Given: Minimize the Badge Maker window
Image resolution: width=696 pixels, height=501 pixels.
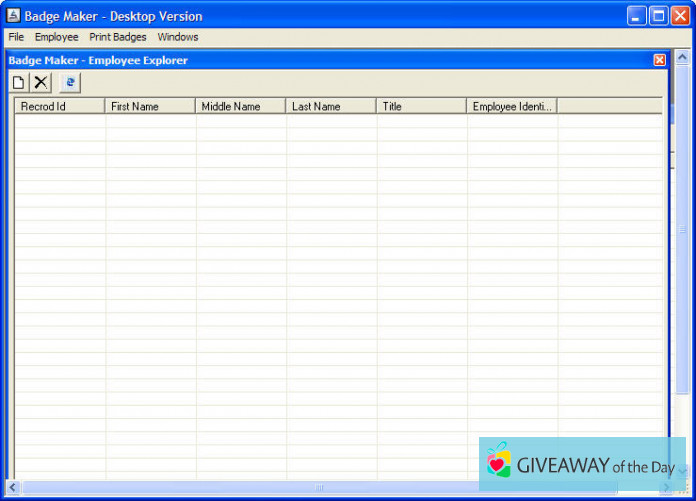Looking at the screenshot, I should 637,16.
